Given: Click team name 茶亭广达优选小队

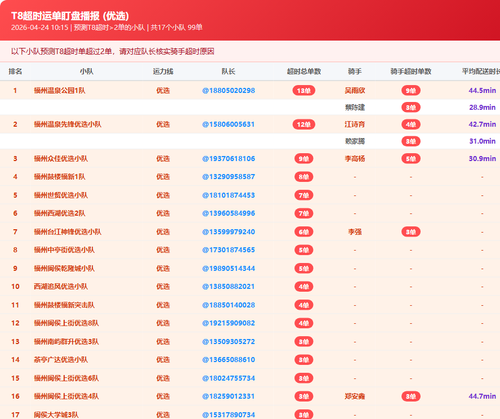Looking at the screenshot, I should click(x=61, y=360).
